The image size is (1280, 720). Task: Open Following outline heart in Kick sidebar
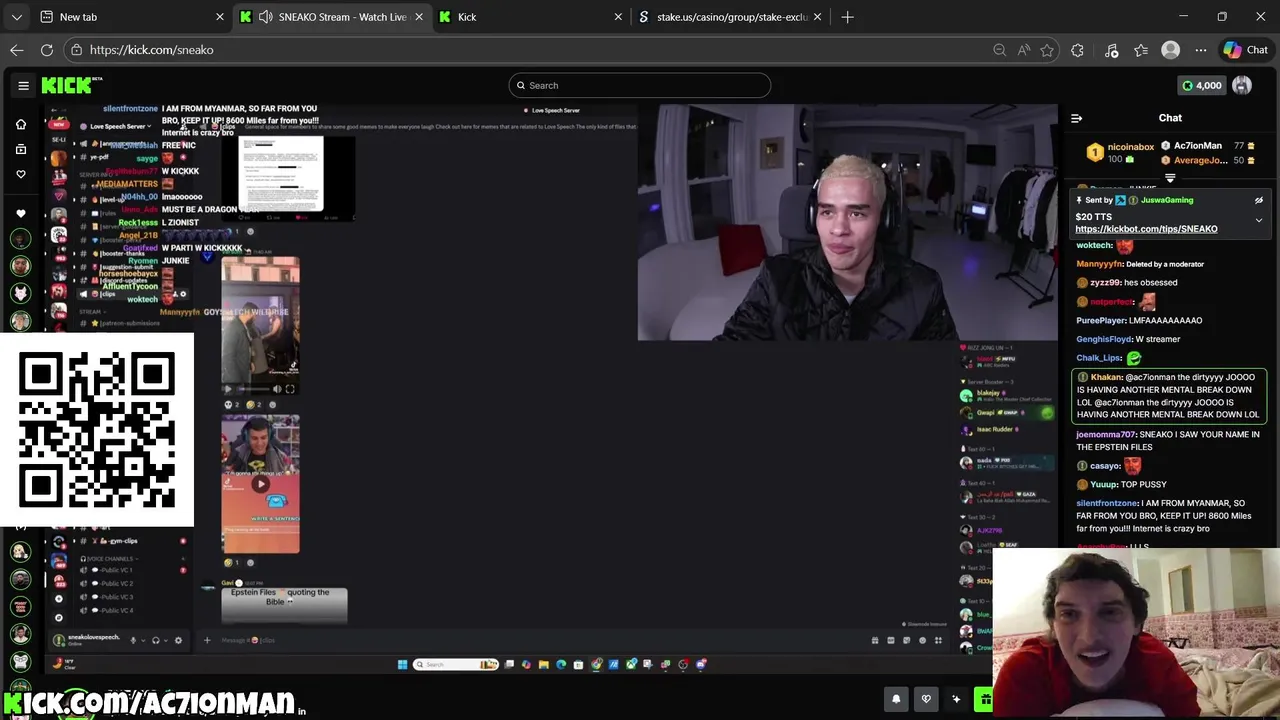[20, 174]
